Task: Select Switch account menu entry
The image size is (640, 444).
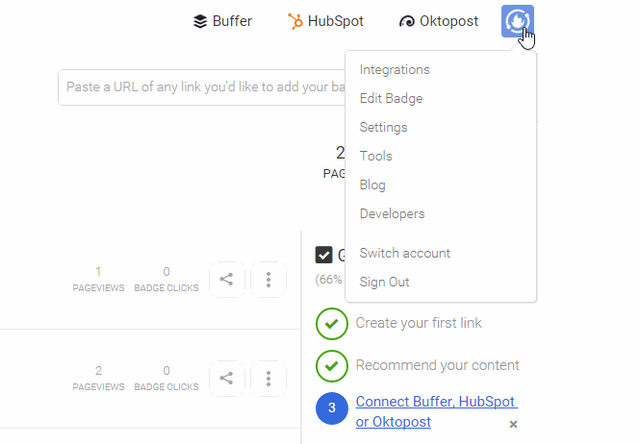Action: pos(405,253)
